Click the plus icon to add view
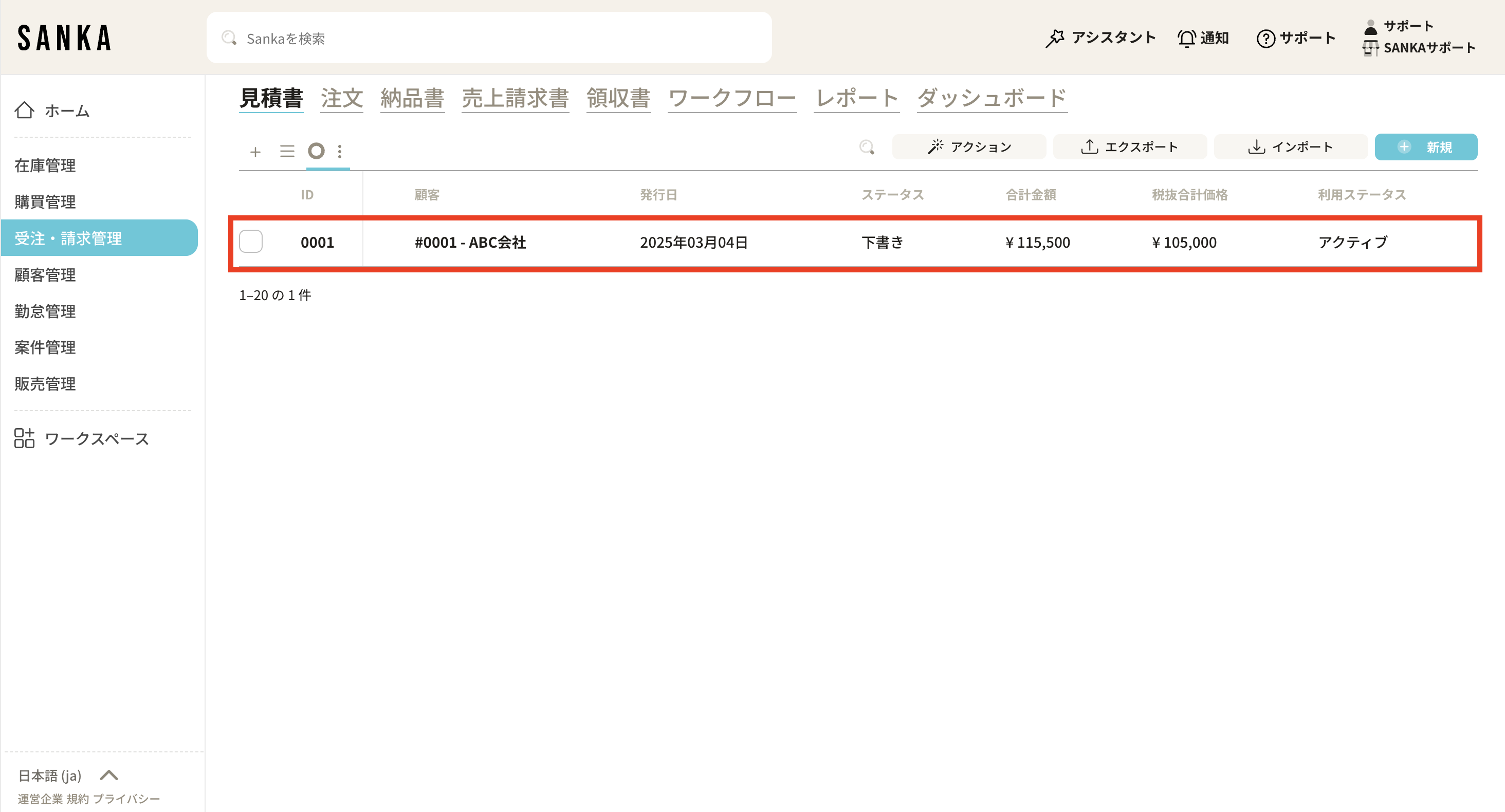1505x812 pixels. tap(255, 152)
